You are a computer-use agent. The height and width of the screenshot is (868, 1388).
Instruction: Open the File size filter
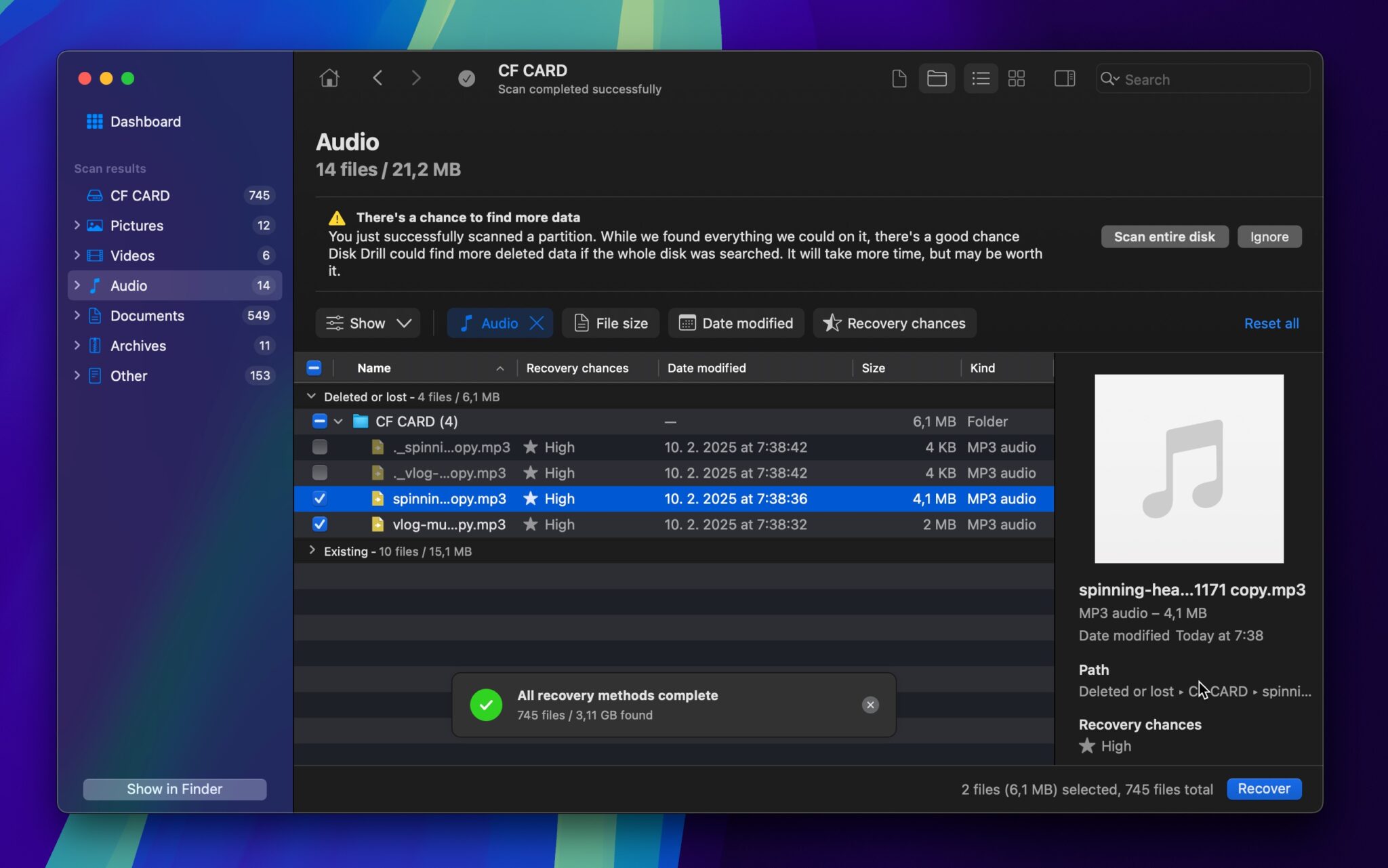pos(610,323)
